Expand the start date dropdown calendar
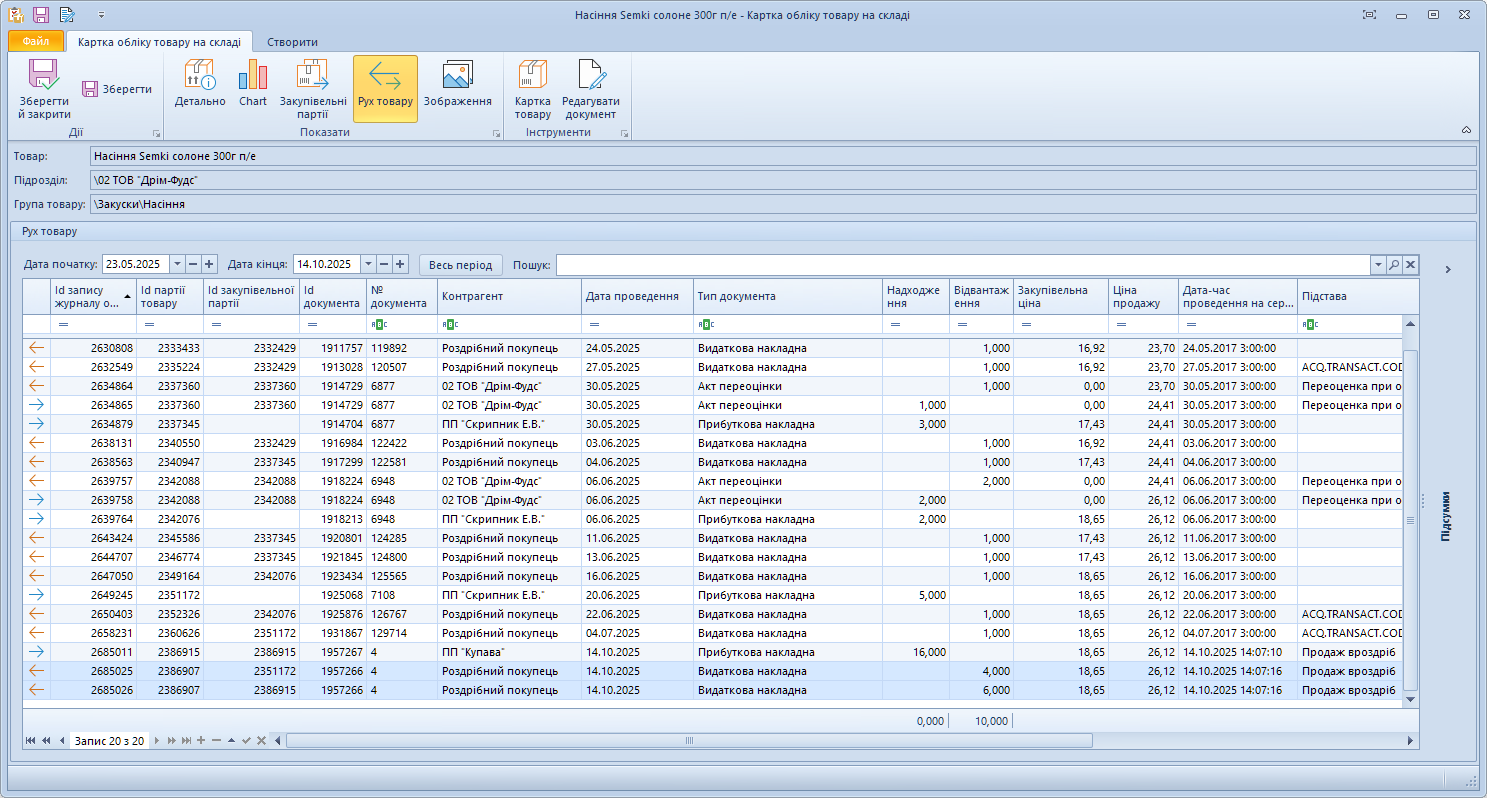Image resolution: width=1487 pixels, height=798 pixels. 177,264
